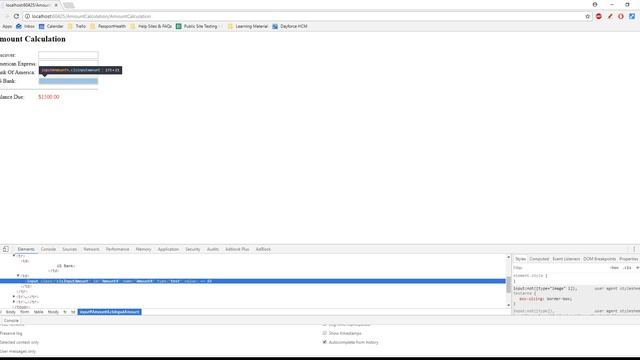Switch to the Adblock Plus tab
Screen dimensions: 640x360
237,249
